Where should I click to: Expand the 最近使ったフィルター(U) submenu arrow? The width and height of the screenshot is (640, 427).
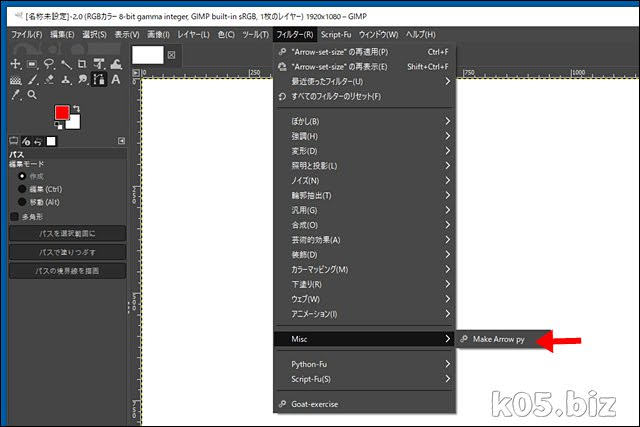pyautogui.click(x=447, y=81)
